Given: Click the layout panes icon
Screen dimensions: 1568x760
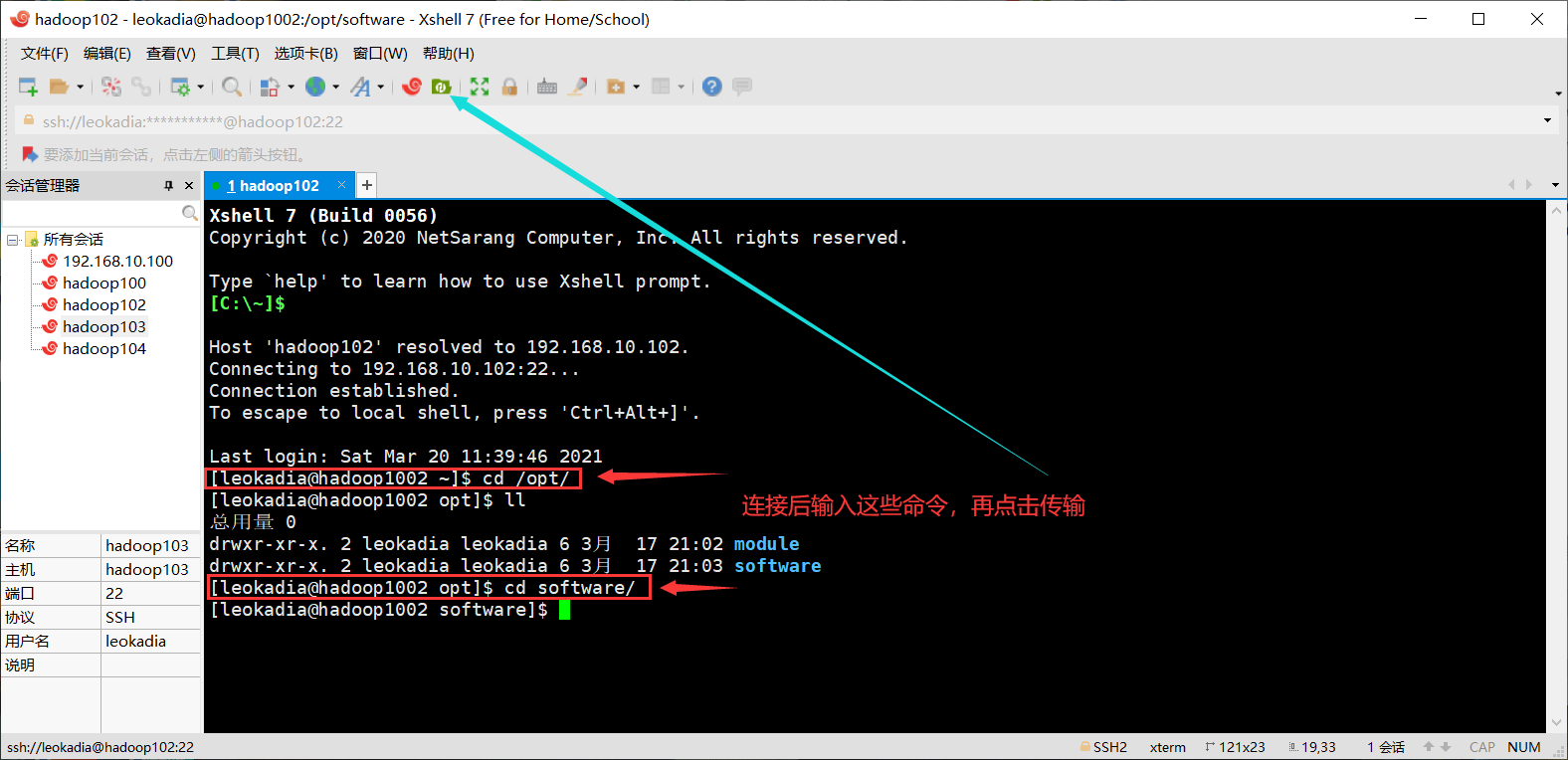Looking at the screenshot, I should point(661,87).
